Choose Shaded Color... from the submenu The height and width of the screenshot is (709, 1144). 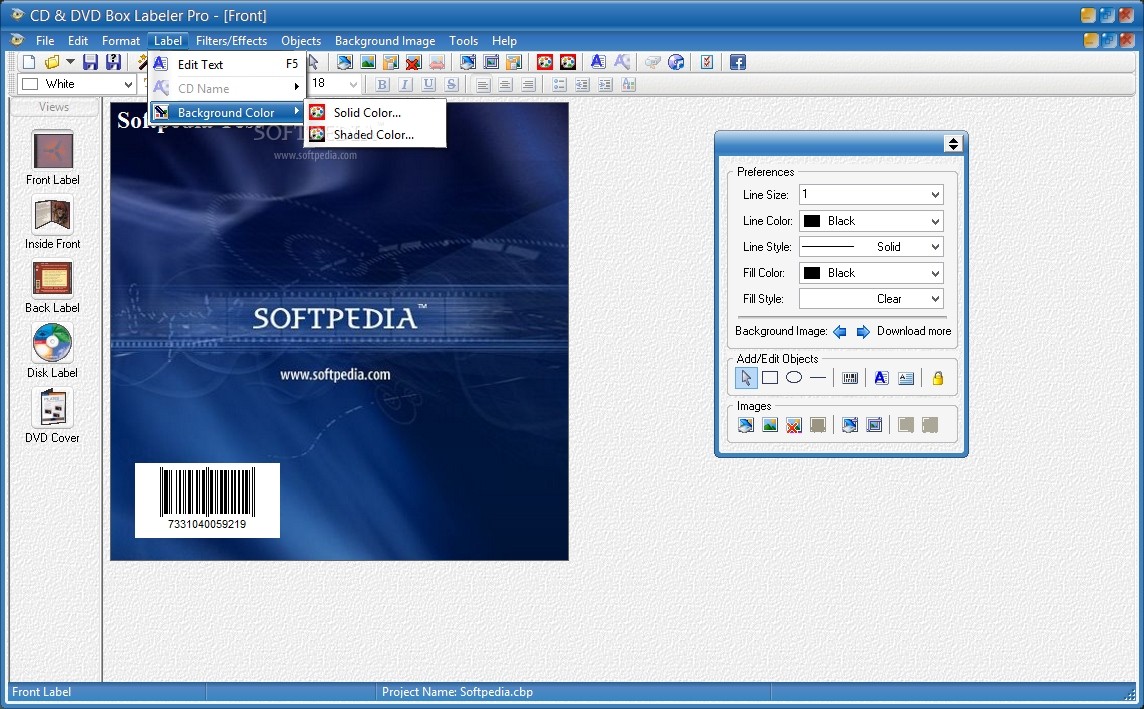(x=375, y=134)
